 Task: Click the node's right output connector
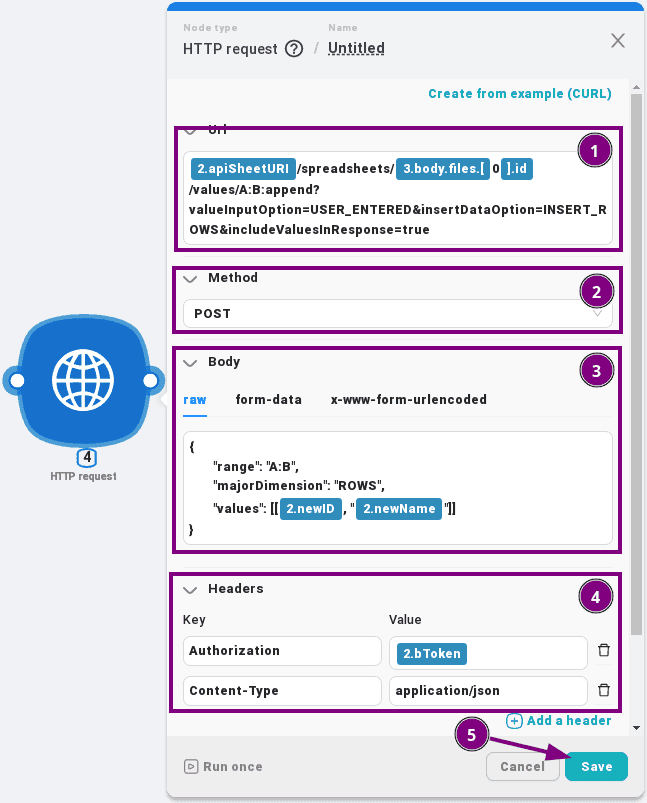150,381
